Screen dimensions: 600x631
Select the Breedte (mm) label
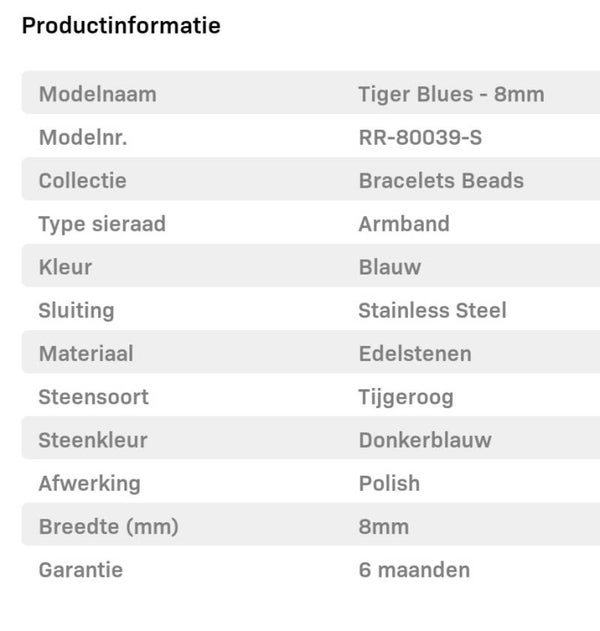(108, 527)
